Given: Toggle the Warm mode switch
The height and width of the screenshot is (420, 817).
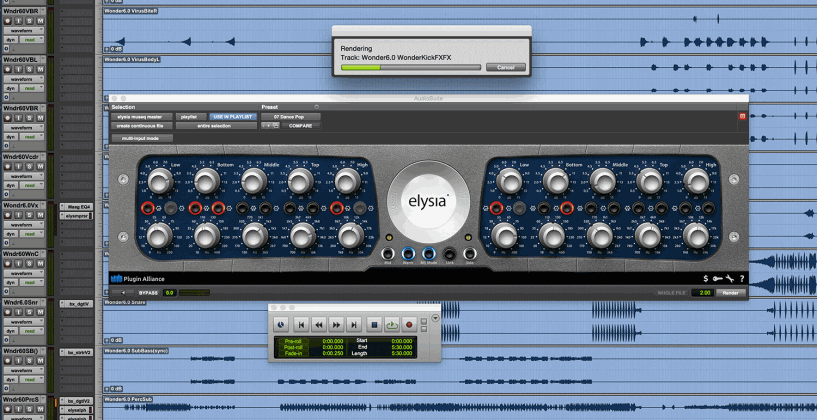Looking at the screenshot, I should click(x=408, y=254).
